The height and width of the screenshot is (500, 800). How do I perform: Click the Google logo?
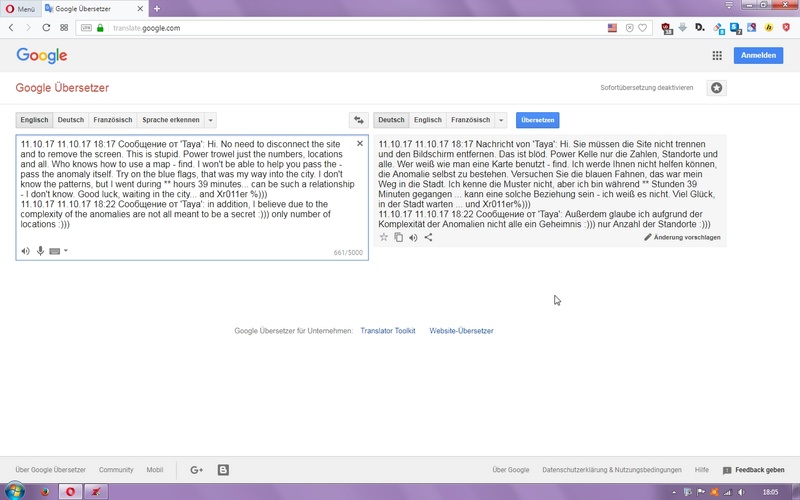41,56
